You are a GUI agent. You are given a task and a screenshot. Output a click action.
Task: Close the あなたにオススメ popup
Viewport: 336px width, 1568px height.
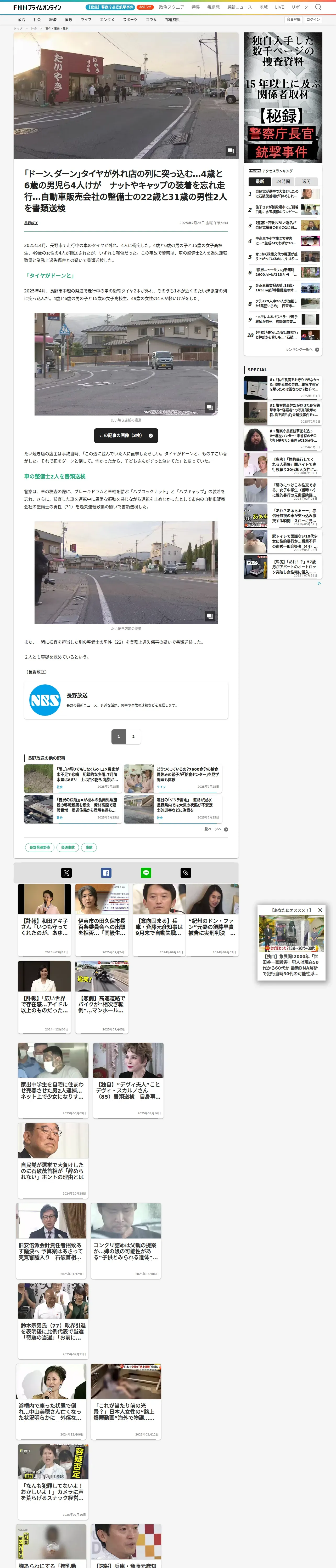point(320,910)
